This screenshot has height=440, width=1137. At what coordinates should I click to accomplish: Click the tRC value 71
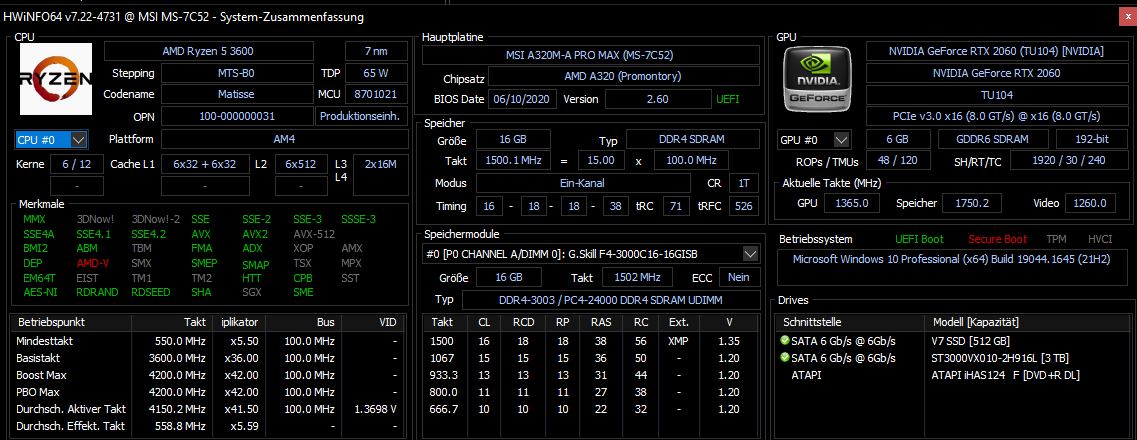point(675,207)
